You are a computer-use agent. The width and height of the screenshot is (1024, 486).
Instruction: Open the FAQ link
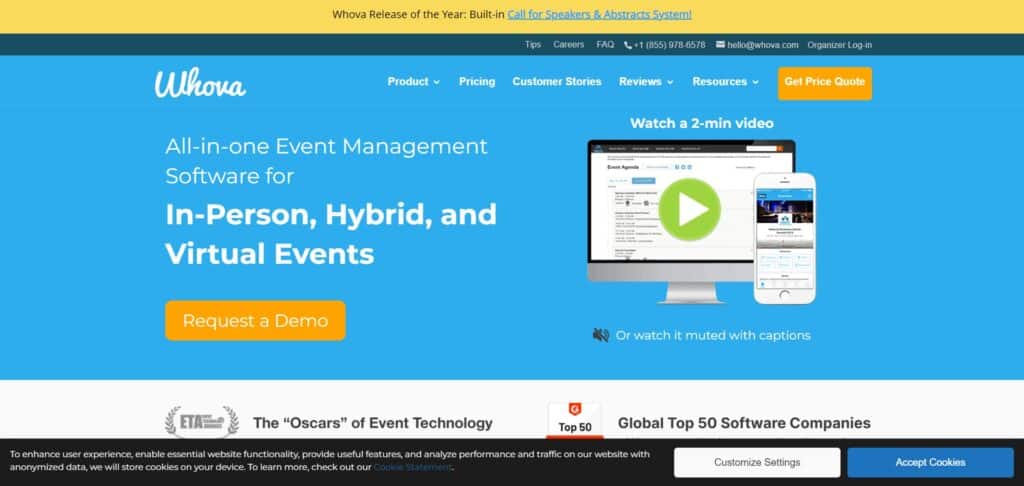click(605, 45)
